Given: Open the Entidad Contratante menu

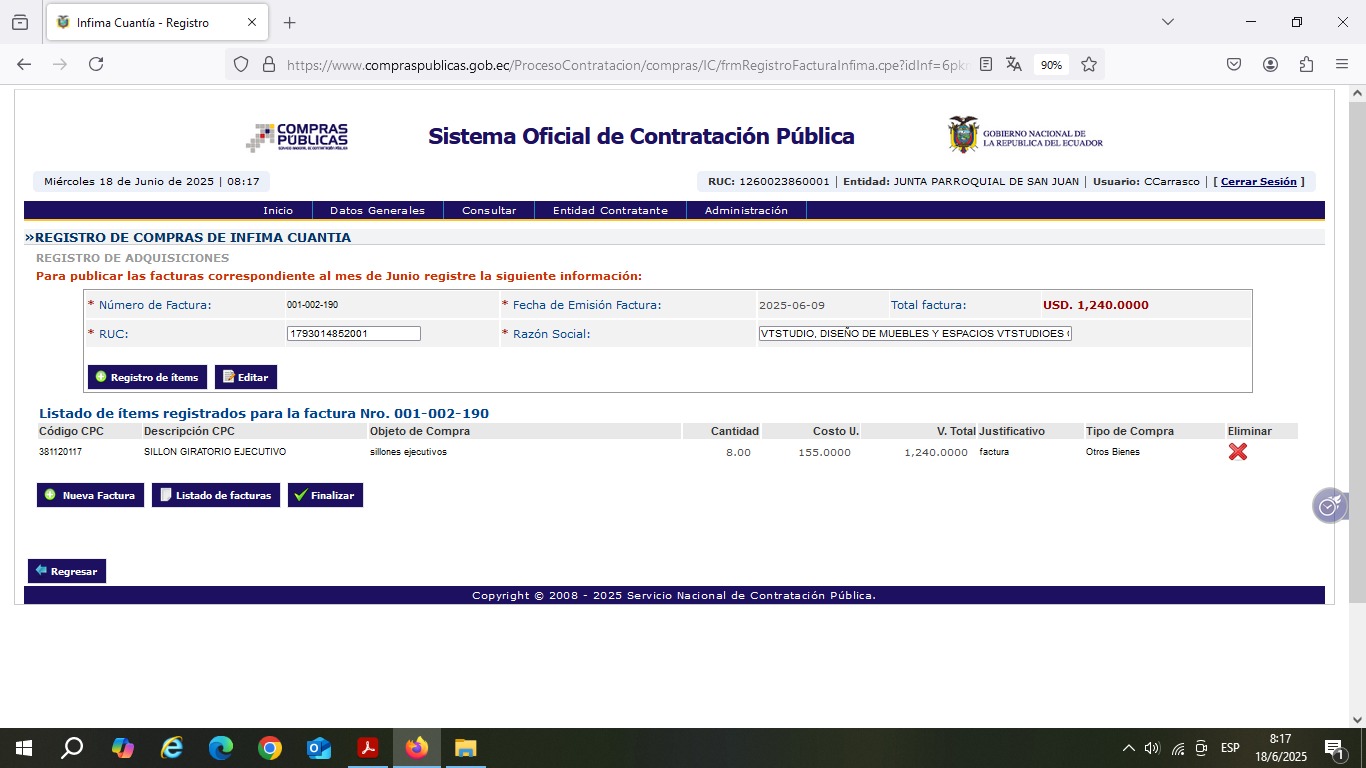Looking at the screenshot, I should click(610, 211).
